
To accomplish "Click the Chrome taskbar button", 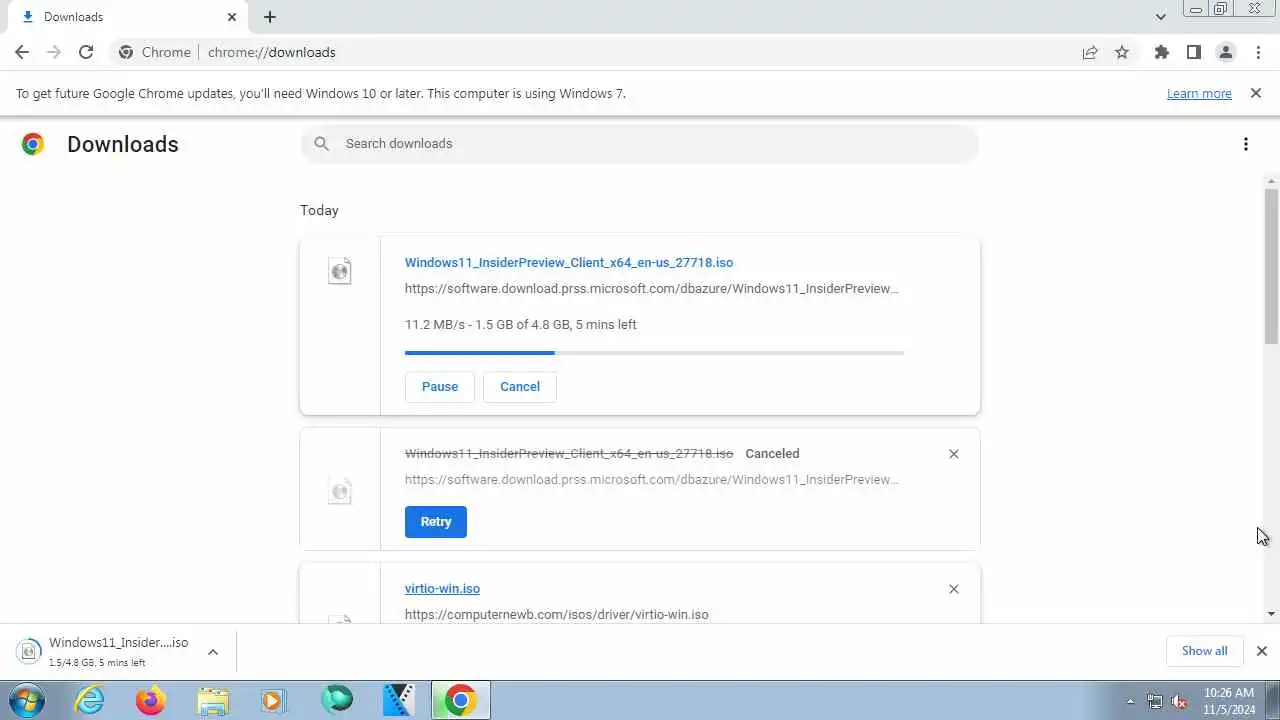I will click(x=461, y=700).
